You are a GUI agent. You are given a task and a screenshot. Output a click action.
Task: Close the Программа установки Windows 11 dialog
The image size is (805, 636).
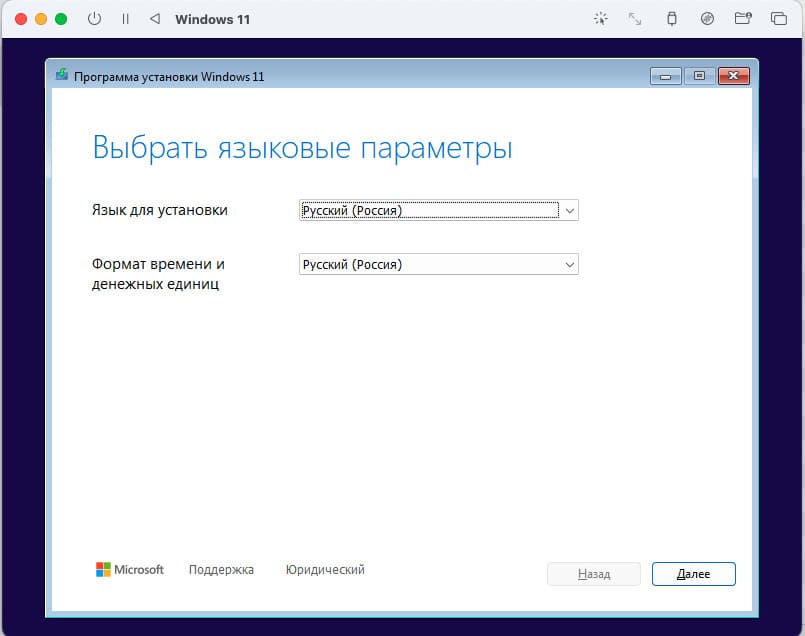coord(733,76)
